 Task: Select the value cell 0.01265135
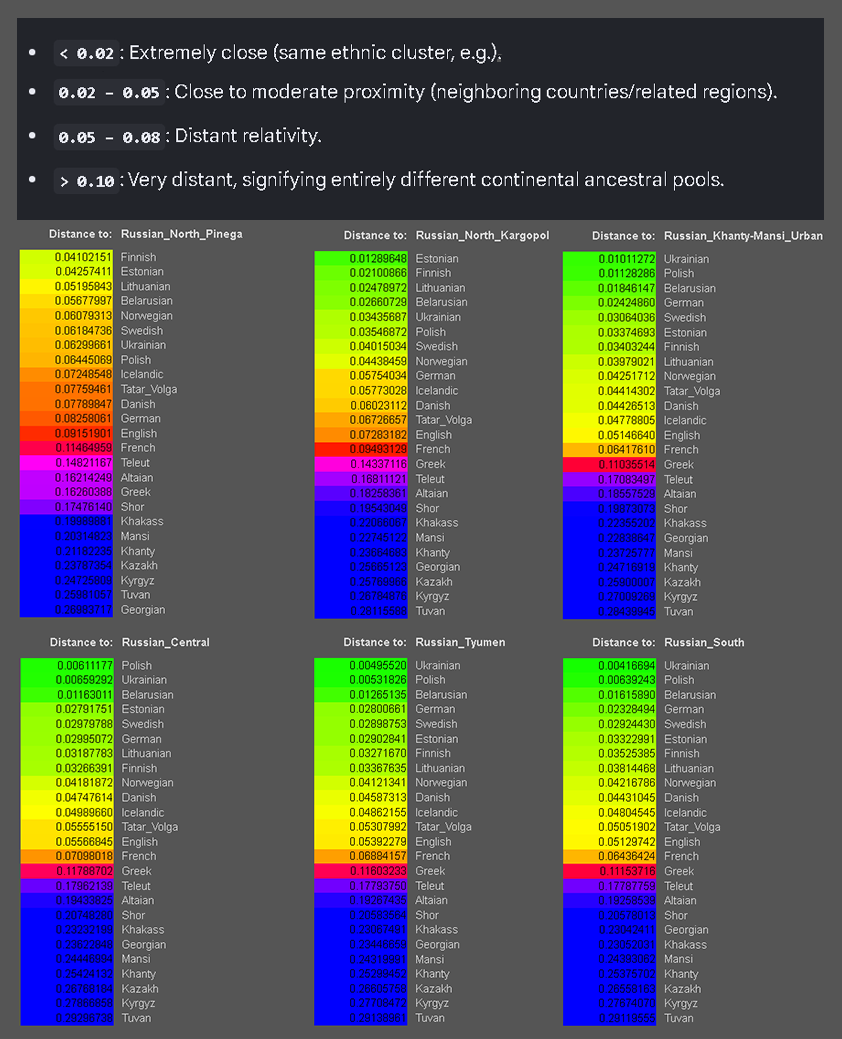point(361,694)
